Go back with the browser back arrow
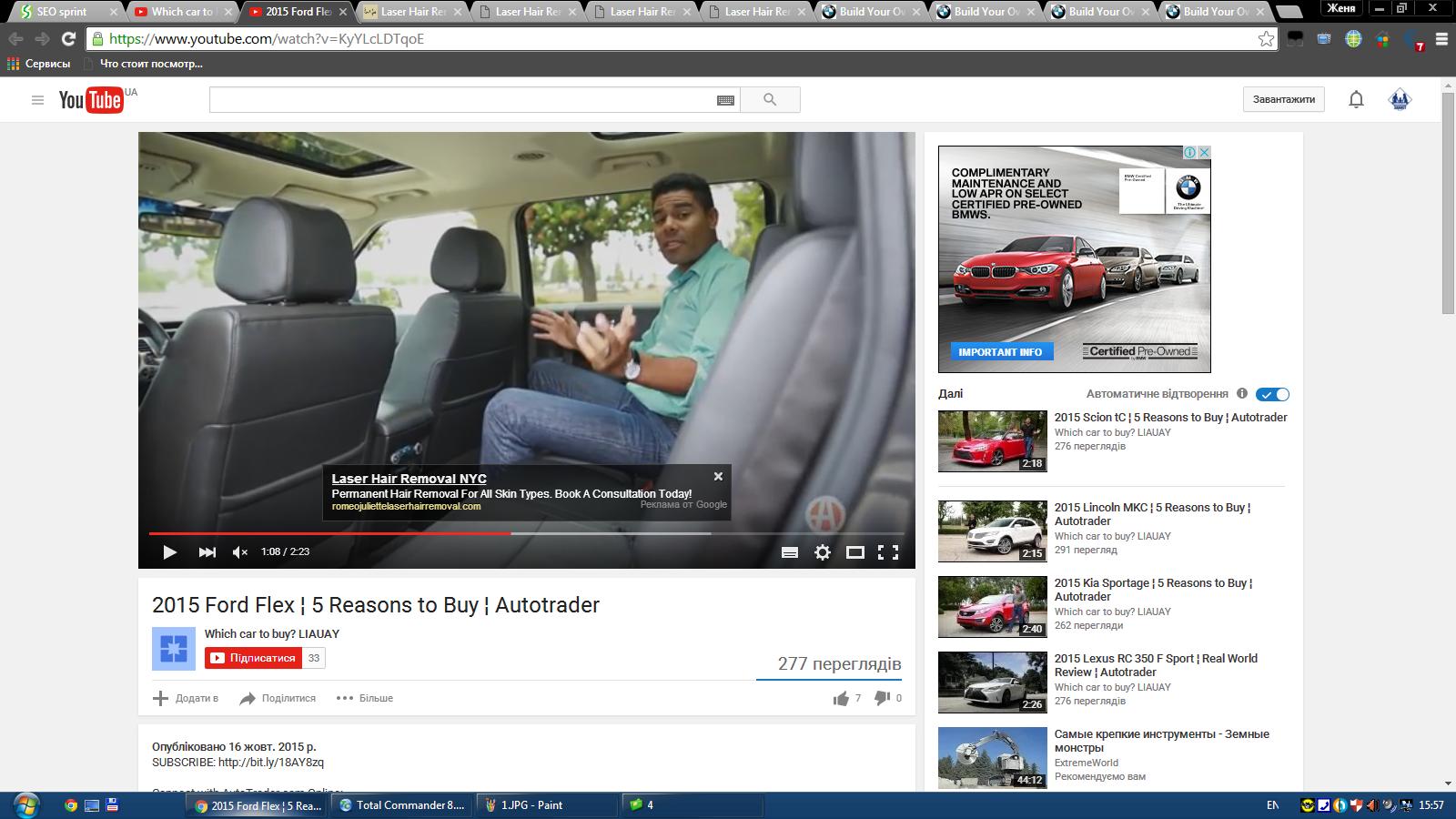Viewport: 1456px width, 819px height. tap(16, 39)
